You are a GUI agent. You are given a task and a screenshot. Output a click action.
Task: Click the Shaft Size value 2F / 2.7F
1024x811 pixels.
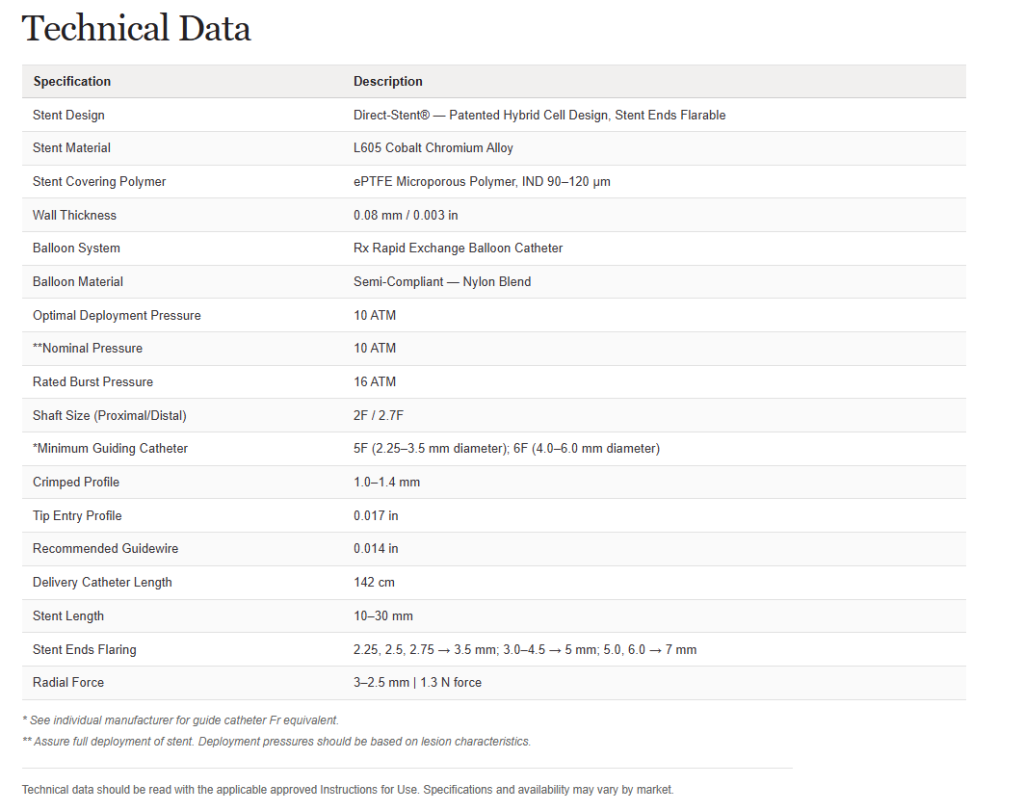click(379, 416)
